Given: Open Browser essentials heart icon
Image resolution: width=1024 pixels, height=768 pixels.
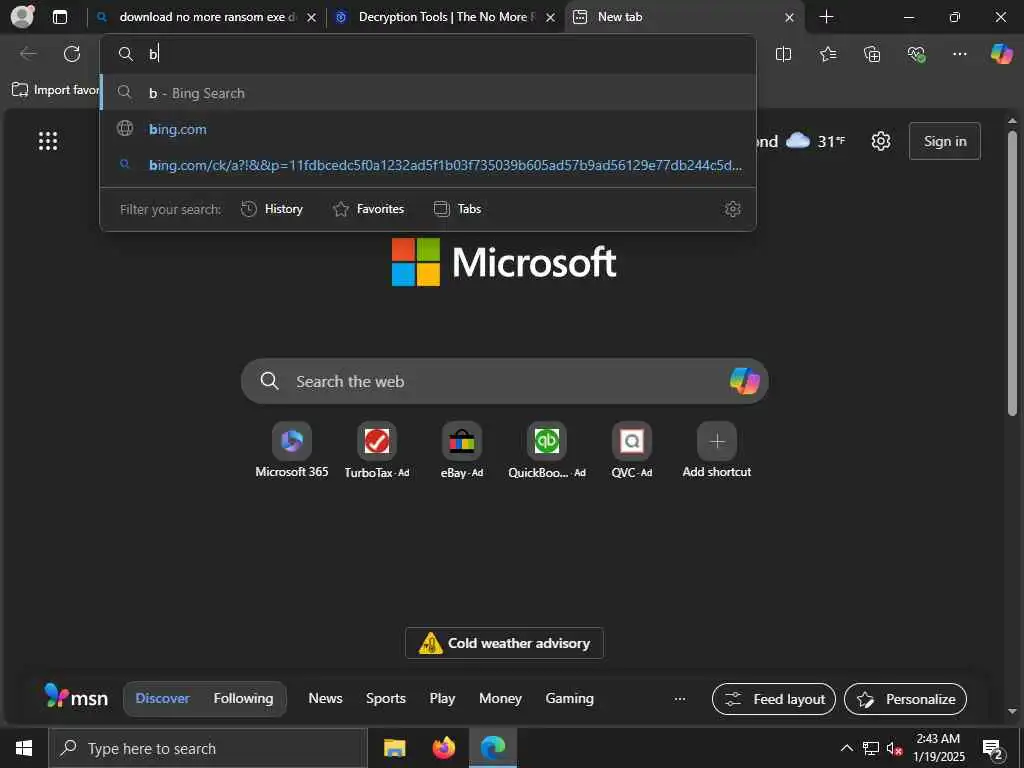Looking at the screenshot, I should (916, 54).
